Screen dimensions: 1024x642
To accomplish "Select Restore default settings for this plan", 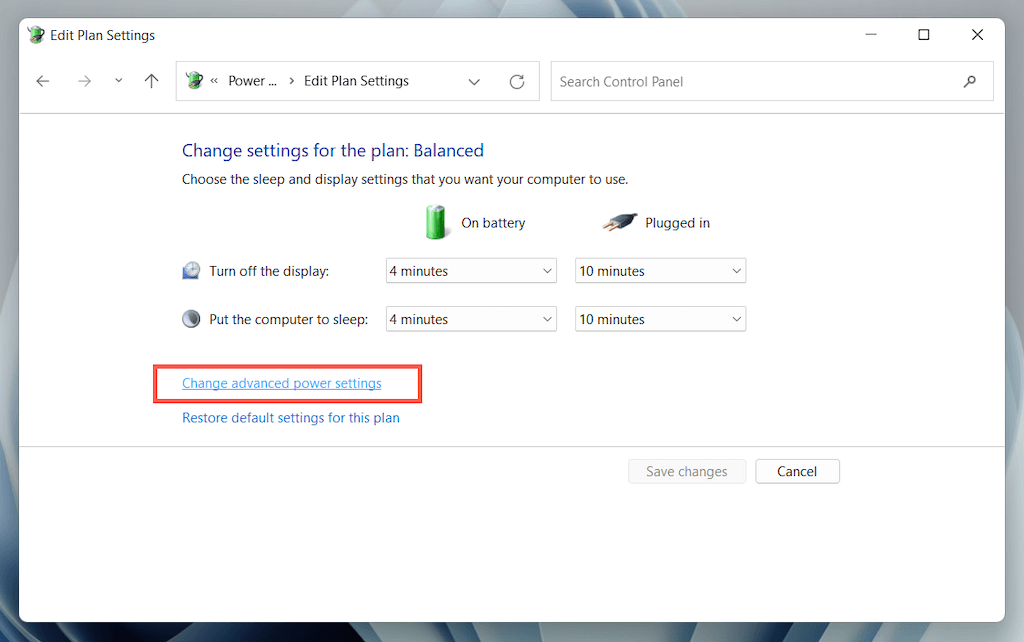I will (291, 418).
